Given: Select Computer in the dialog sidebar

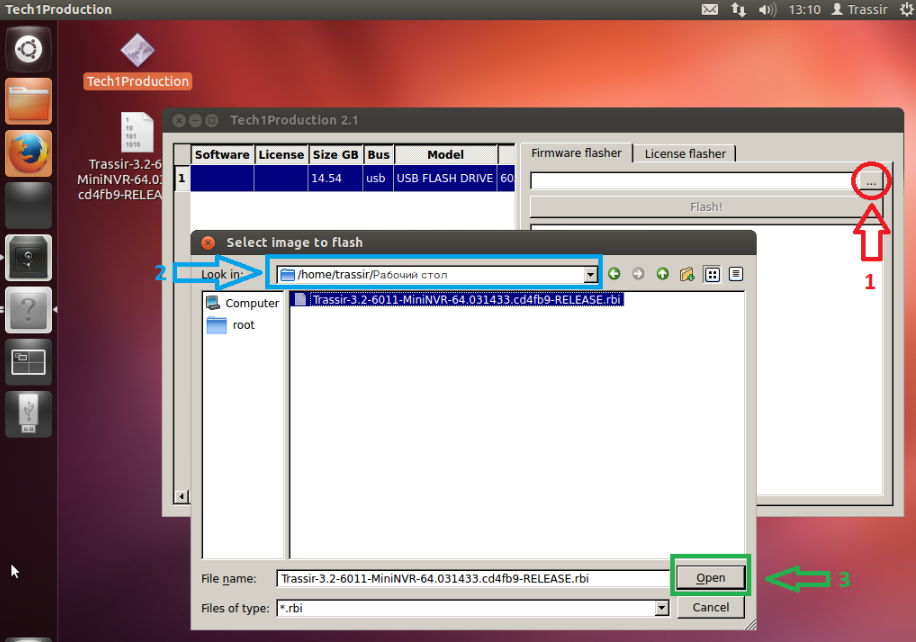Looking at the screenshot, I should [243, 303].
